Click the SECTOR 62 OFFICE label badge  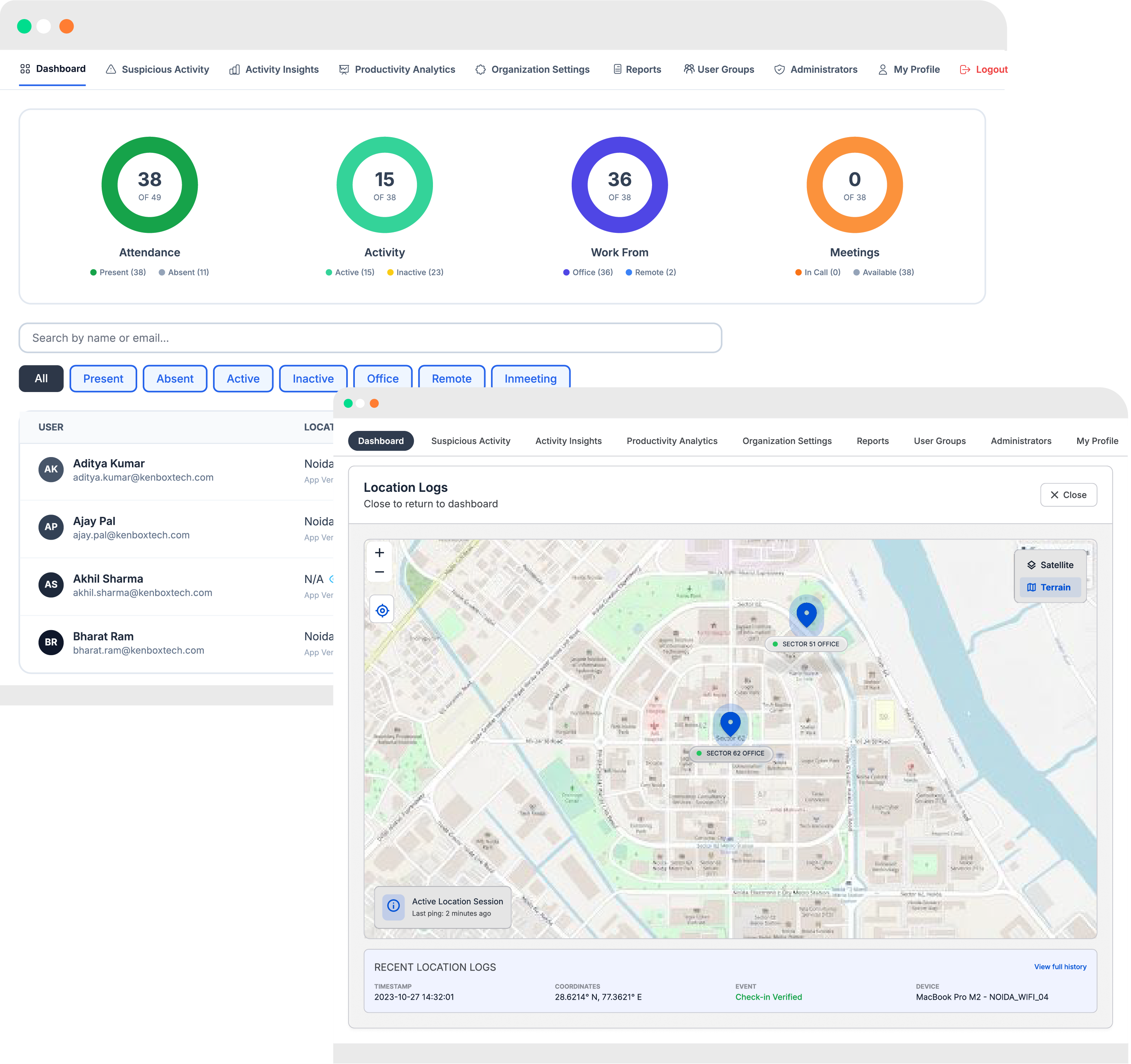[x=731, y=753]
